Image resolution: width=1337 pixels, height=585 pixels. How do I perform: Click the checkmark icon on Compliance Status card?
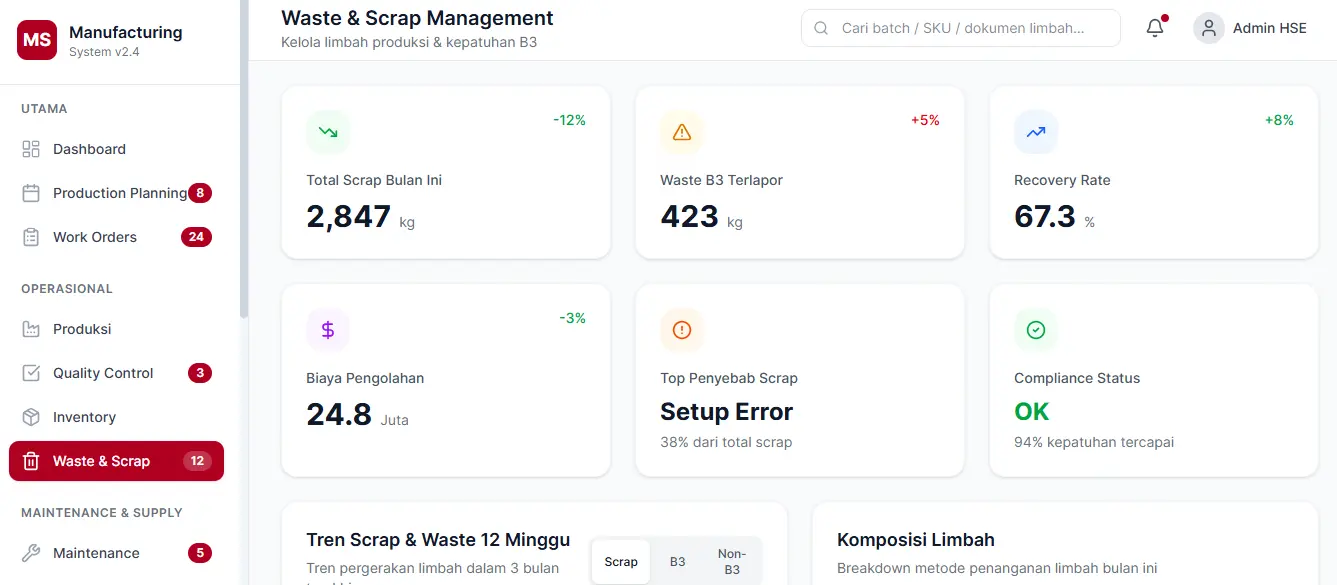pos(1036,330)
